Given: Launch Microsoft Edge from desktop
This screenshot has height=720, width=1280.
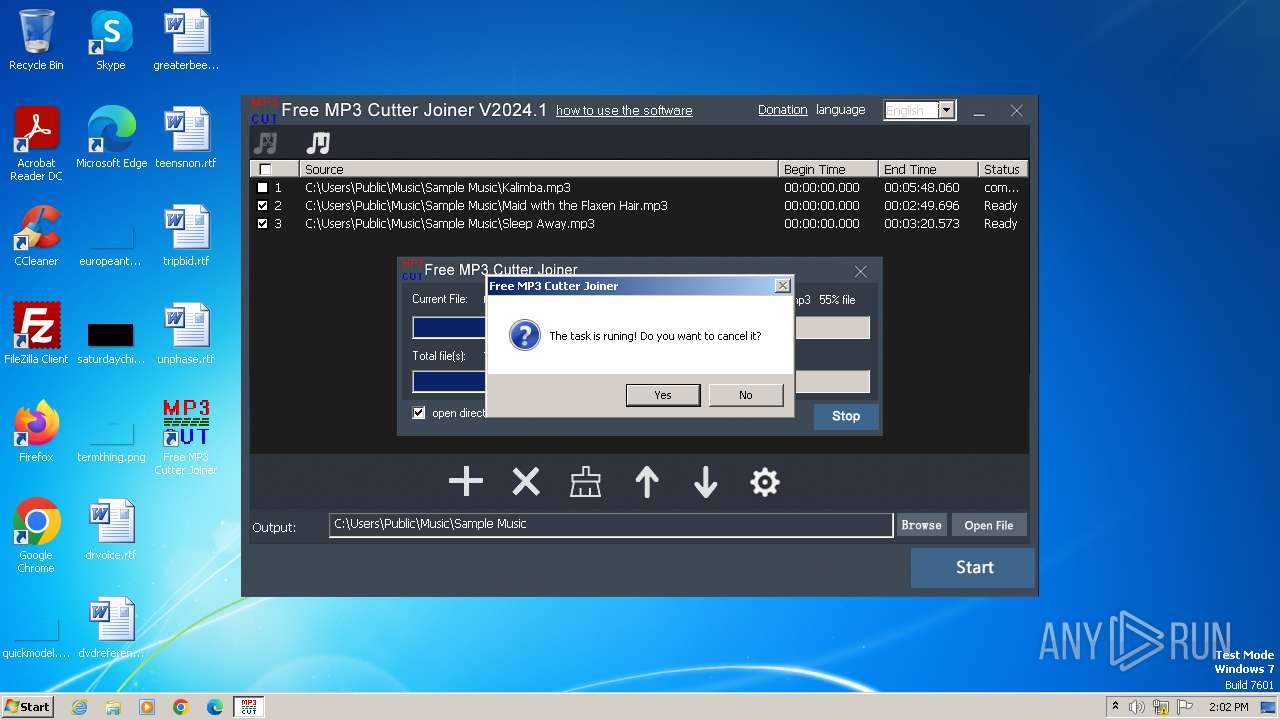Looking at the screenshot, I should tap(111, 138).
